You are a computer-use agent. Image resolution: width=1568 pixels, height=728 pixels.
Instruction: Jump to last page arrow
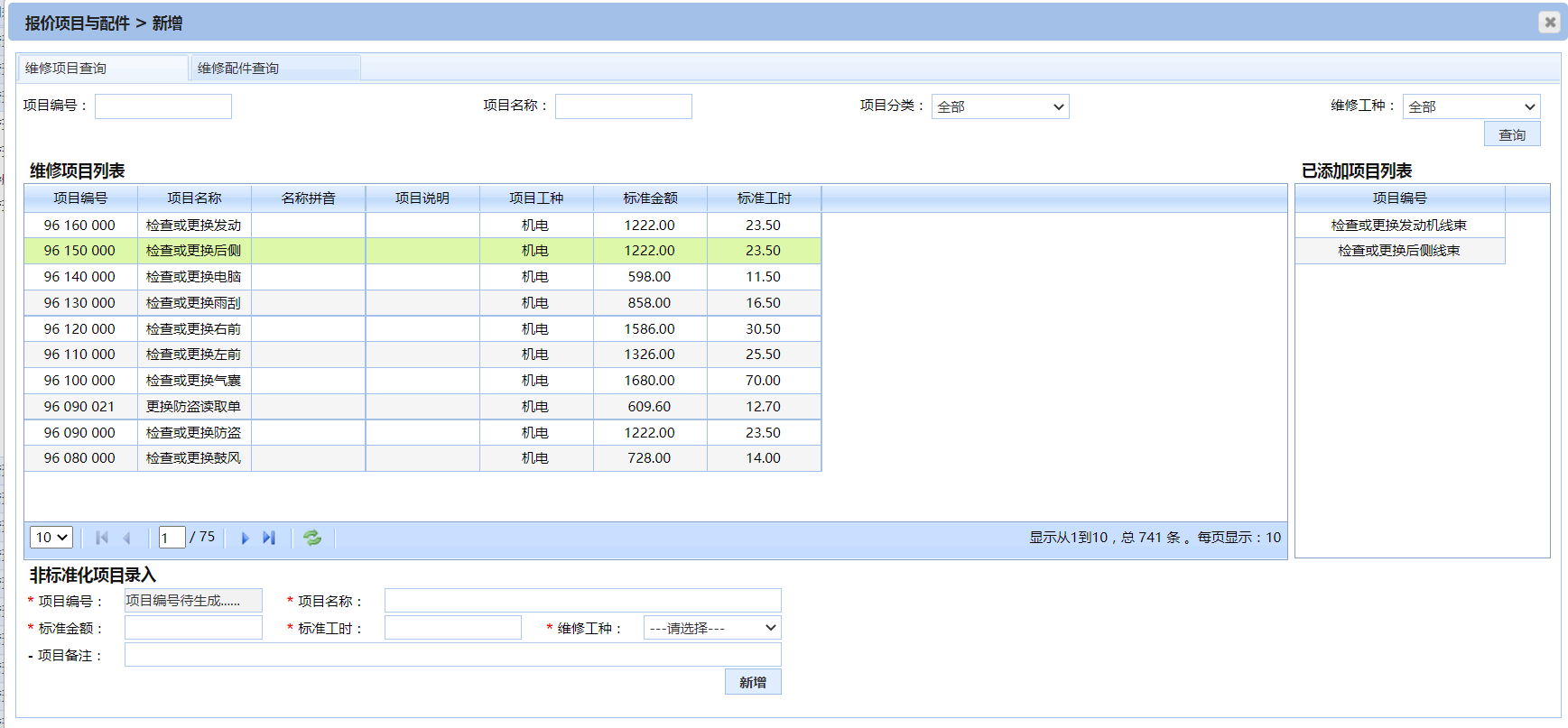tap(269, 538)
